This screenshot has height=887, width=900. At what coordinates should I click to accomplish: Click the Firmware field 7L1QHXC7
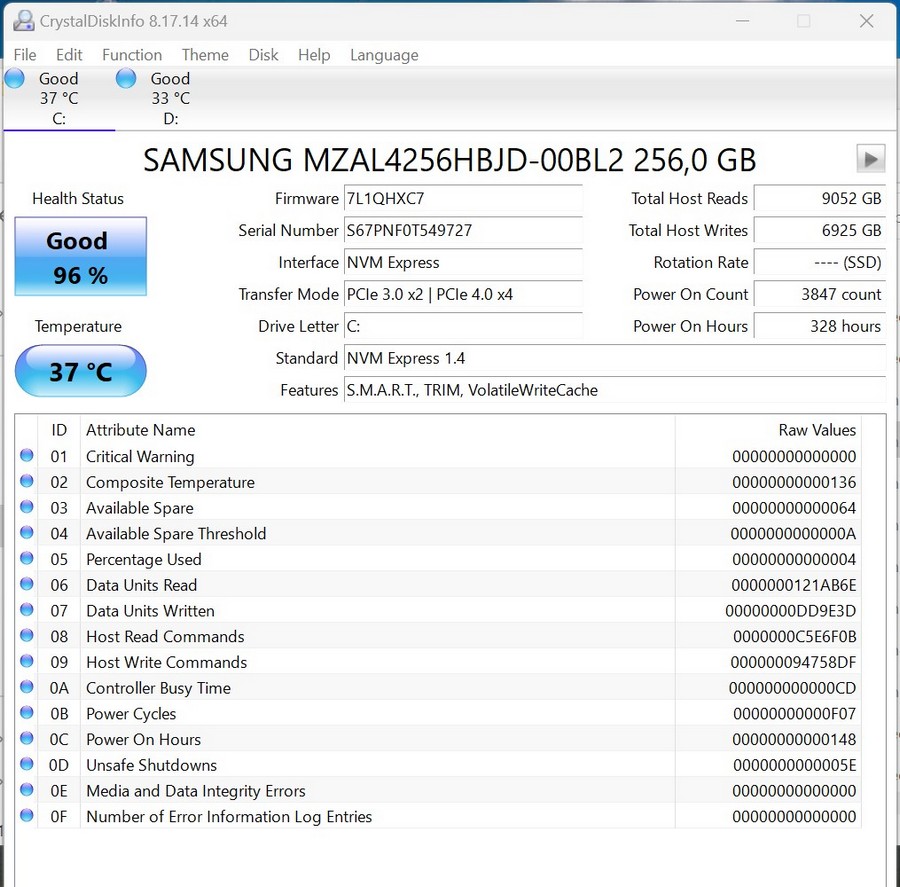463,199
